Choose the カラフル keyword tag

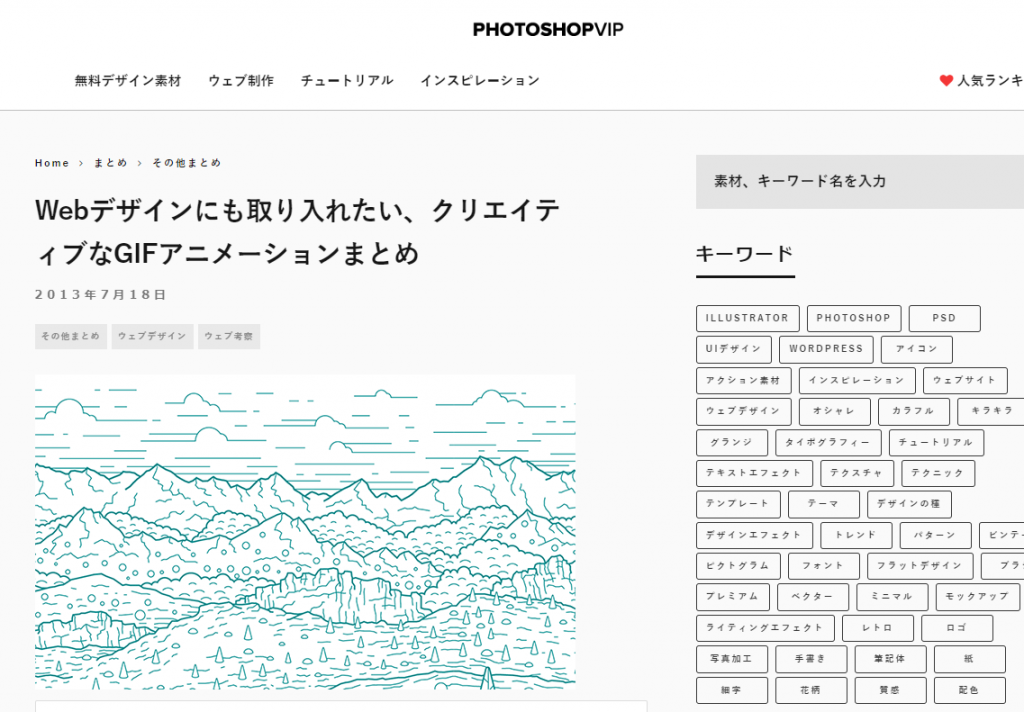pos(913,411)
